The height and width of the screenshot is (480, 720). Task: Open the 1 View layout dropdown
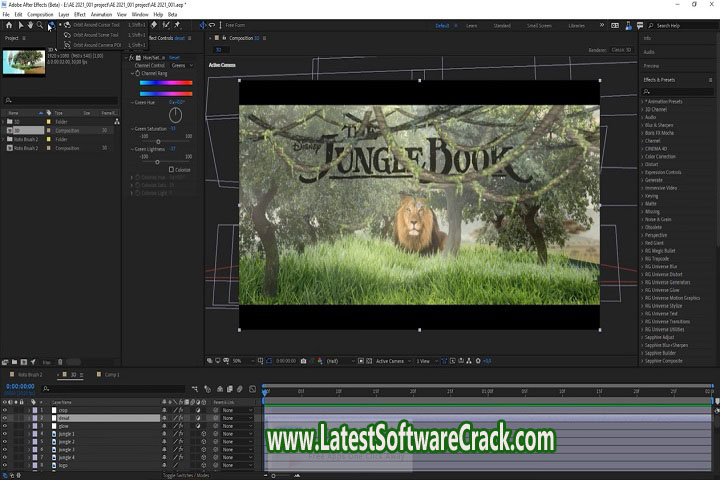[427, 361]
